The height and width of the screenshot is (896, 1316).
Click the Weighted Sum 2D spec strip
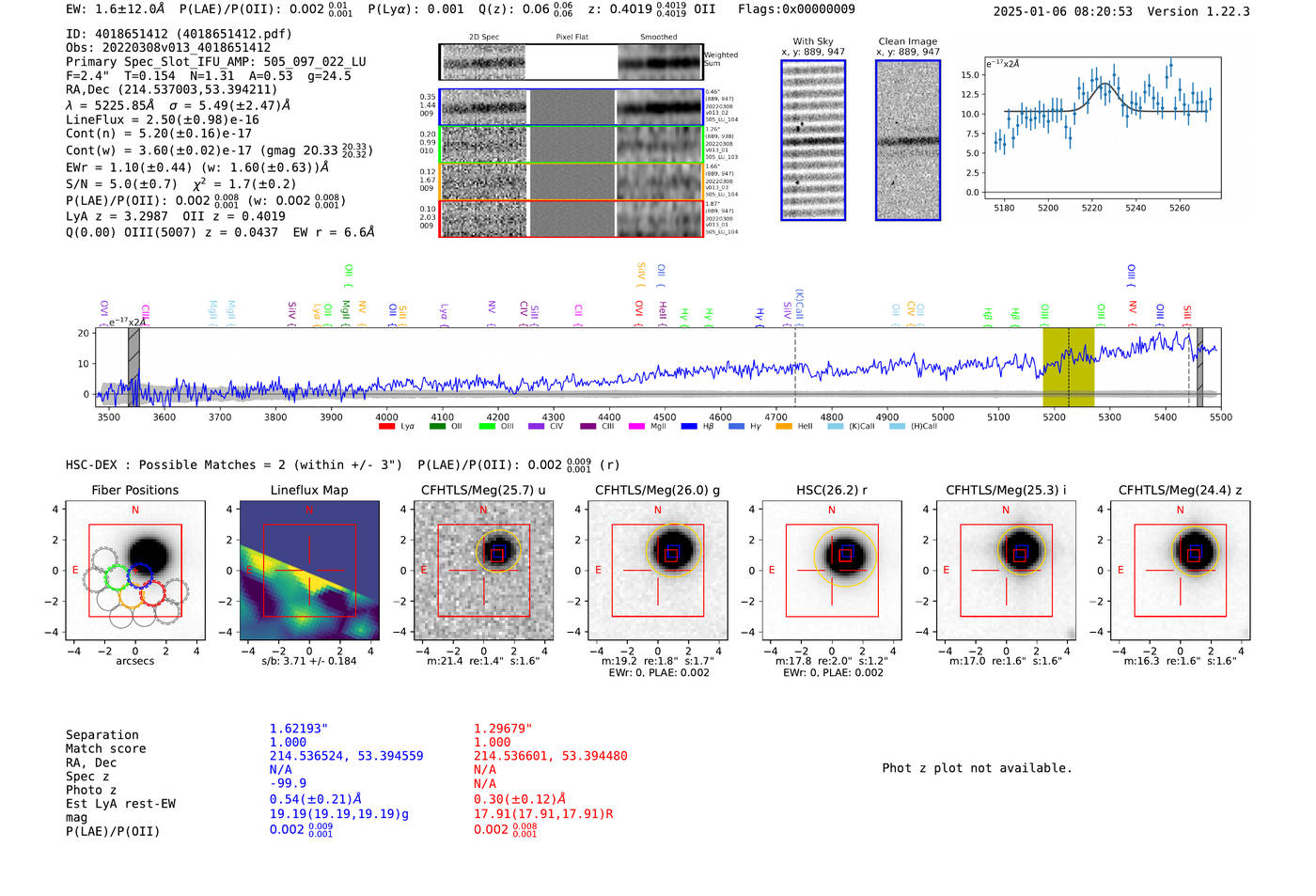(x=572, y=62)
